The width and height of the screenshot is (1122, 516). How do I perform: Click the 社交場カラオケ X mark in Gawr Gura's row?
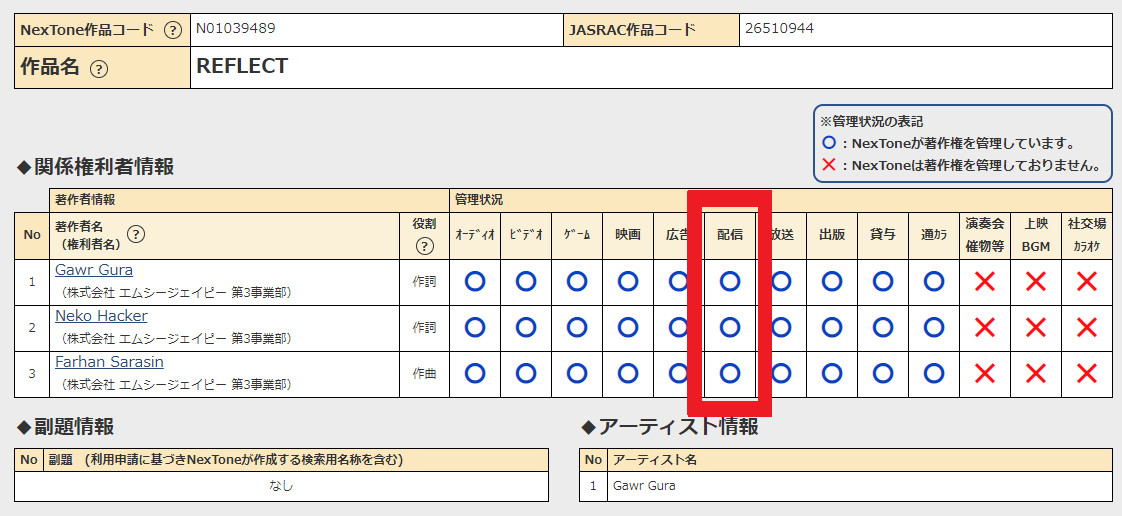(1086, 282)
